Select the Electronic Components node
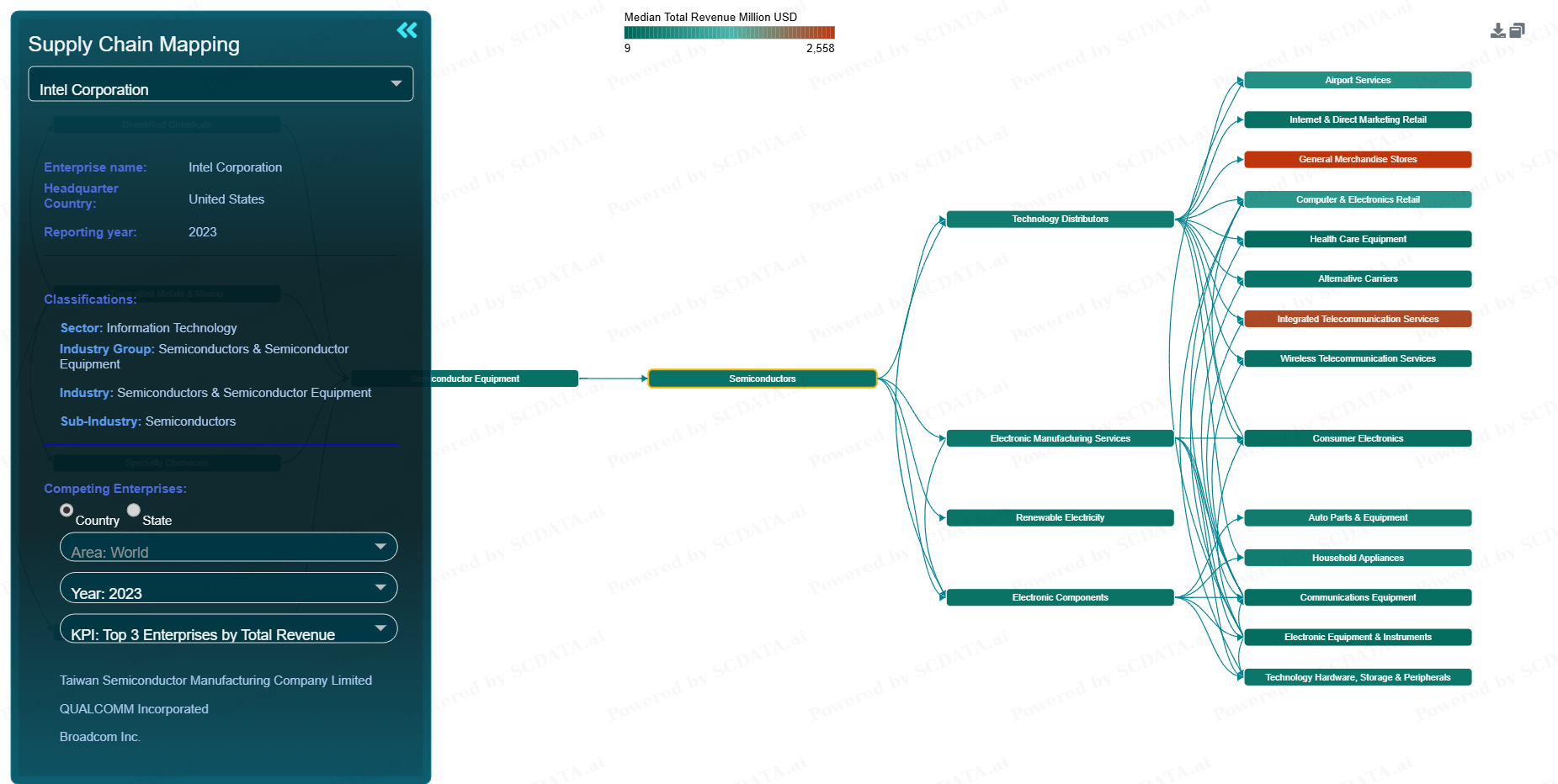1558x784 pixels. pos(1060,597)
